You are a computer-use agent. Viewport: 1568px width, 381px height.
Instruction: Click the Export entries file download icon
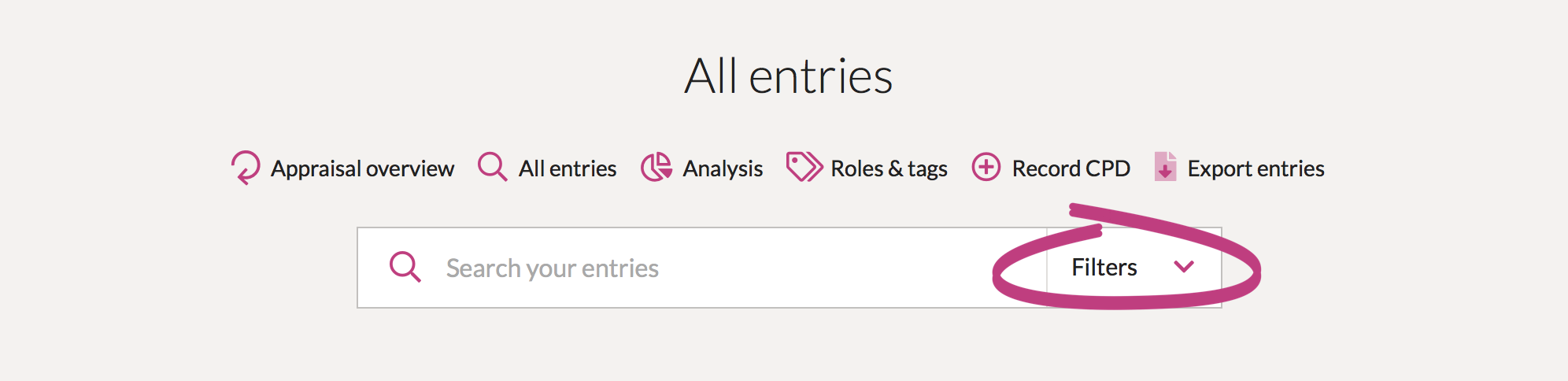click(x=1165, y=167)
